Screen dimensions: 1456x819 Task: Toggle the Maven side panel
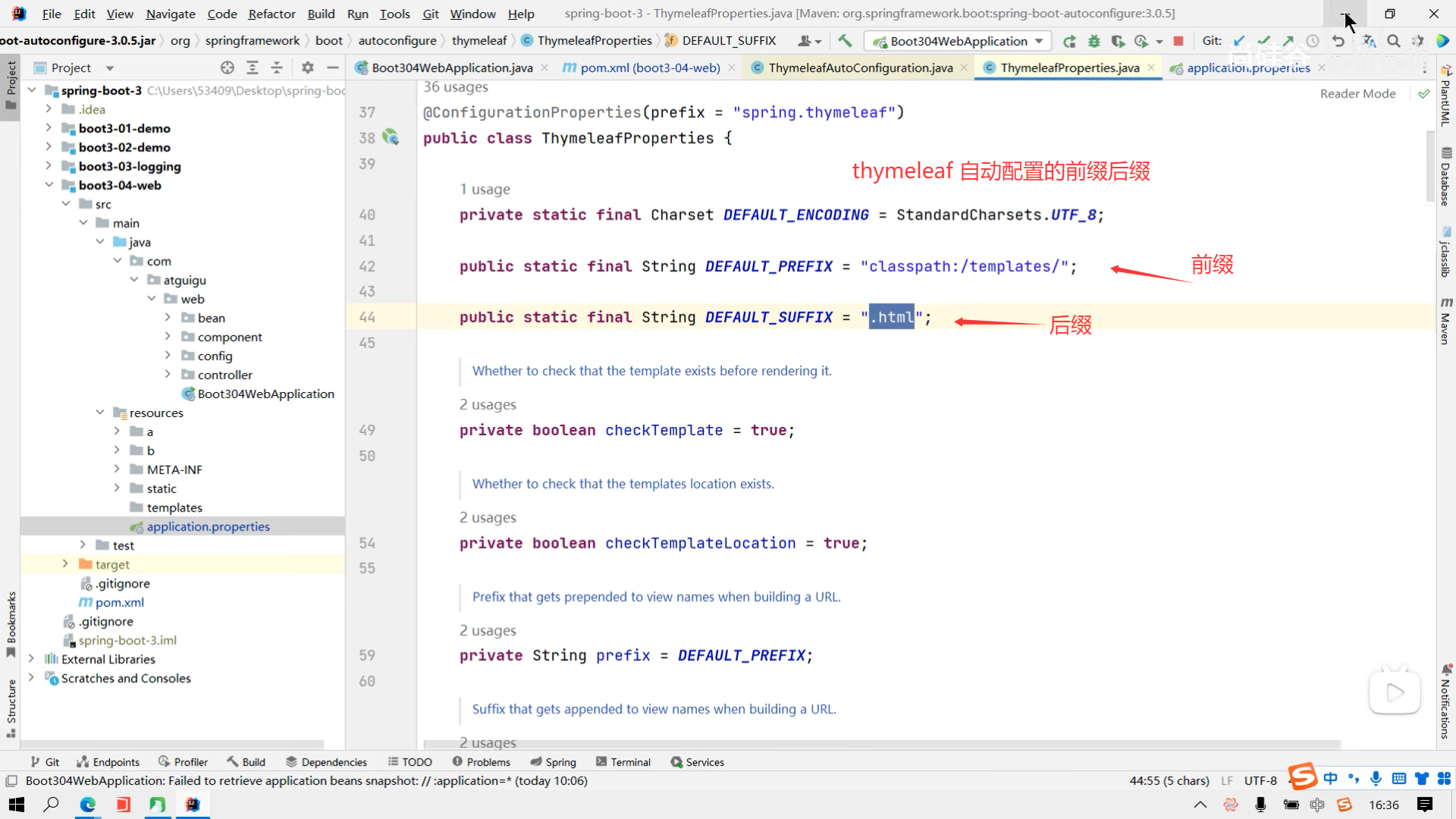(1445, 322)
